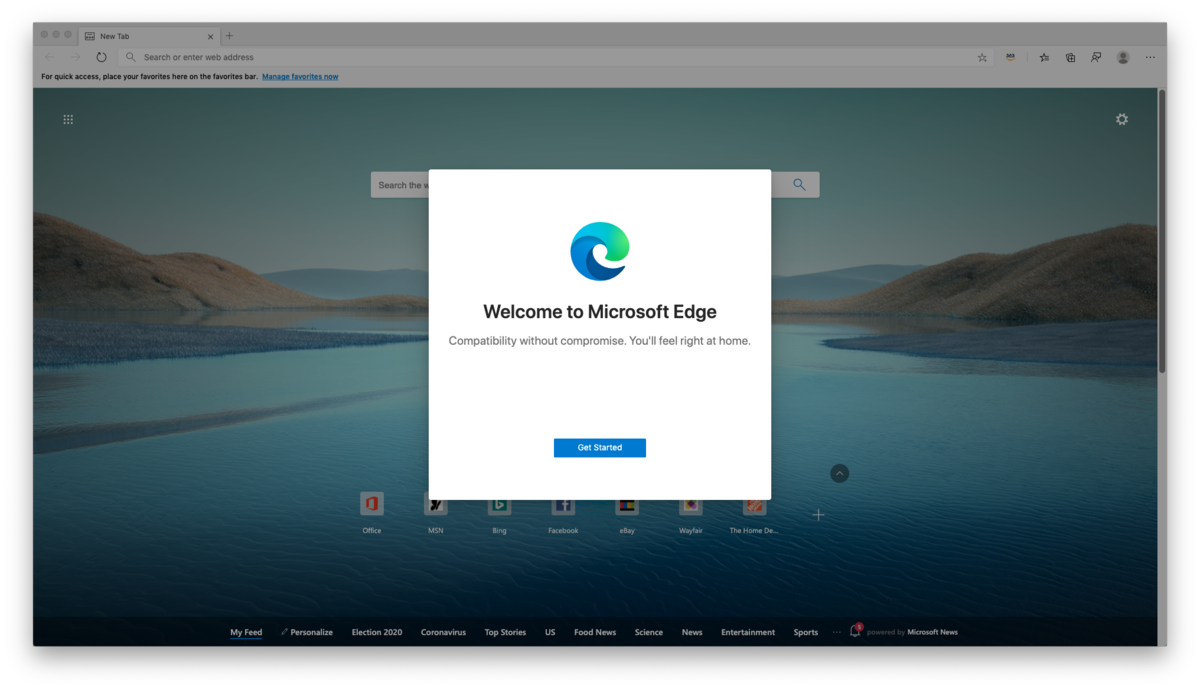Go back to previous page
Image resolution: width=1200 pixels, height=690 pixels.
50,57
